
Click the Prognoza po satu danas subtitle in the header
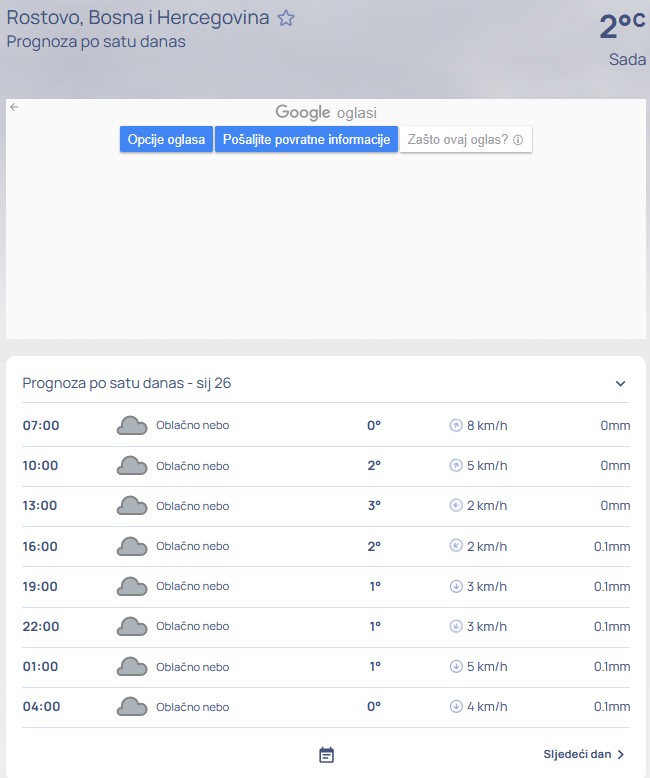tap(96, 42)
